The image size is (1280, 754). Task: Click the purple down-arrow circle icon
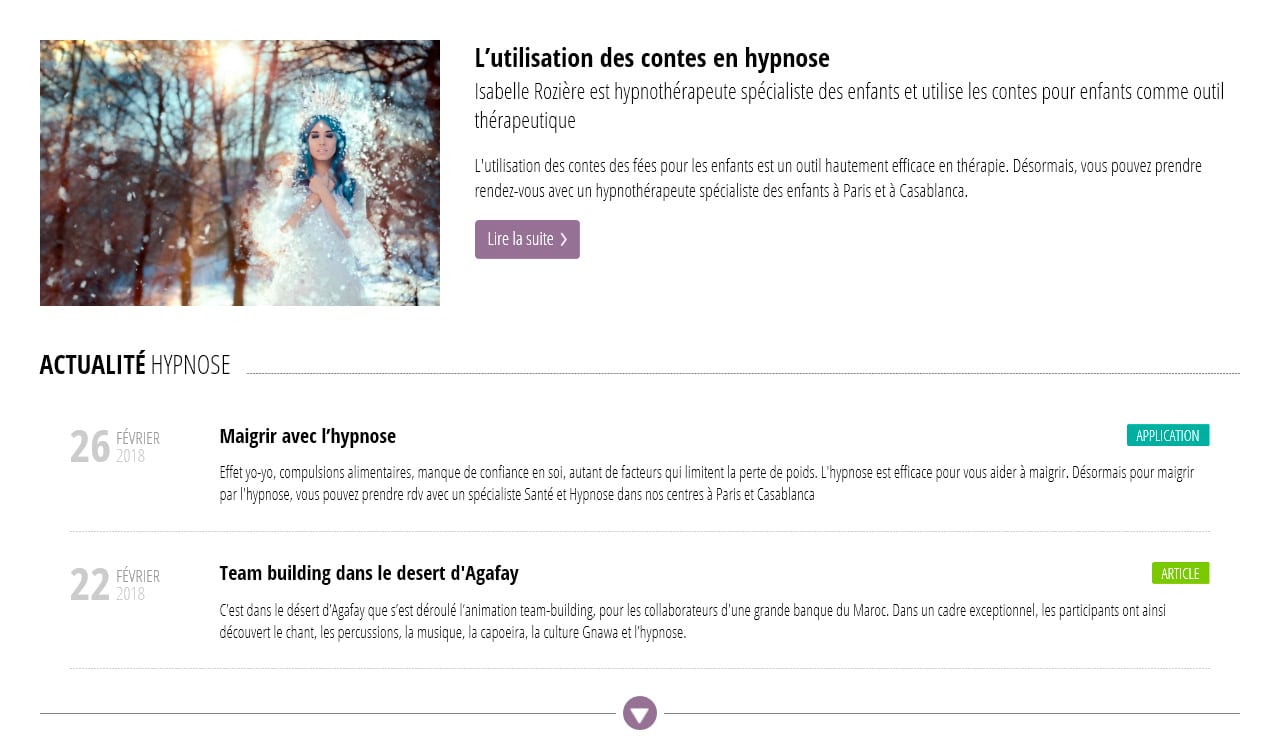[640, 713]
